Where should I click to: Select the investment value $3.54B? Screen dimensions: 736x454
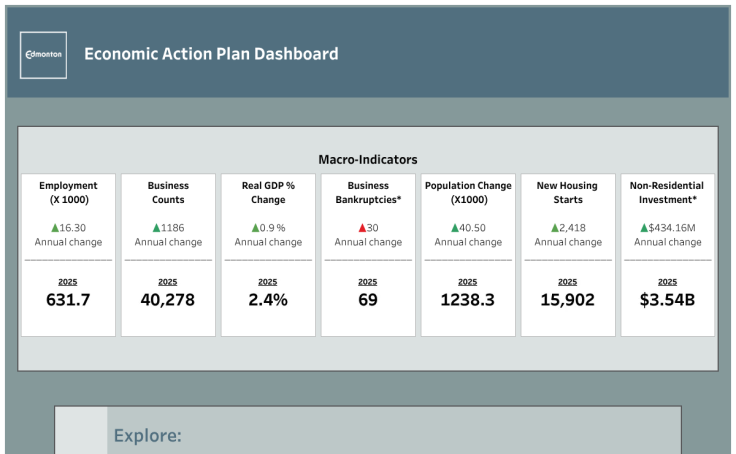667,300
